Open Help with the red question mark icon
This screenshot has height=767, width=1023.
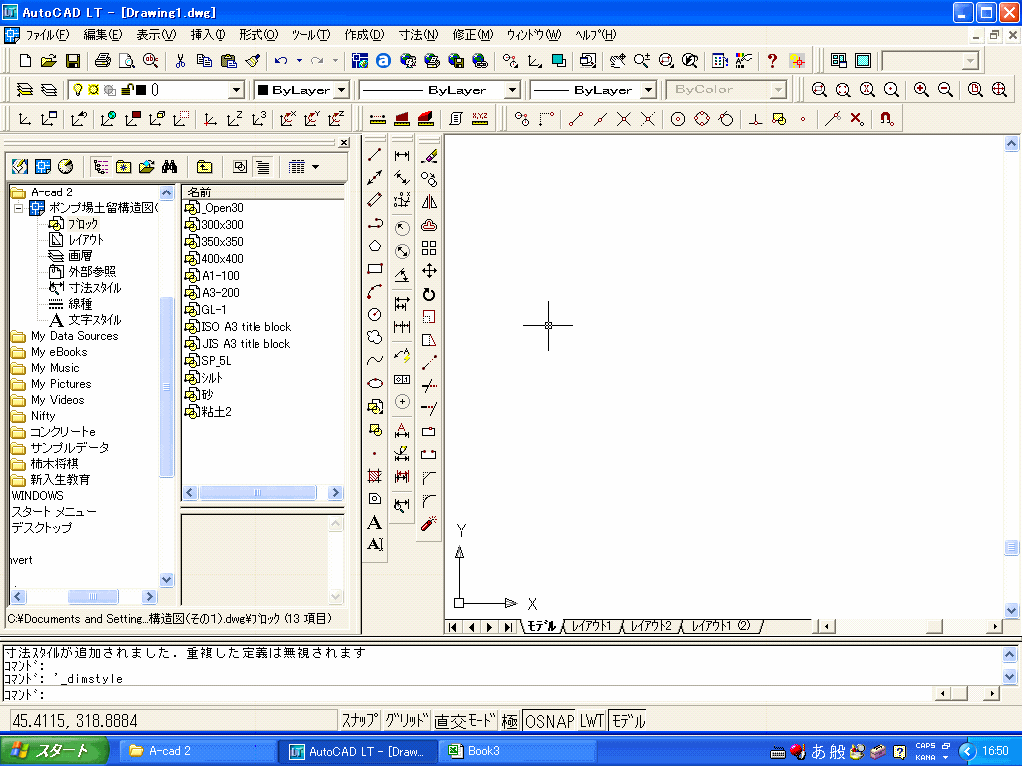click(772, 61)
